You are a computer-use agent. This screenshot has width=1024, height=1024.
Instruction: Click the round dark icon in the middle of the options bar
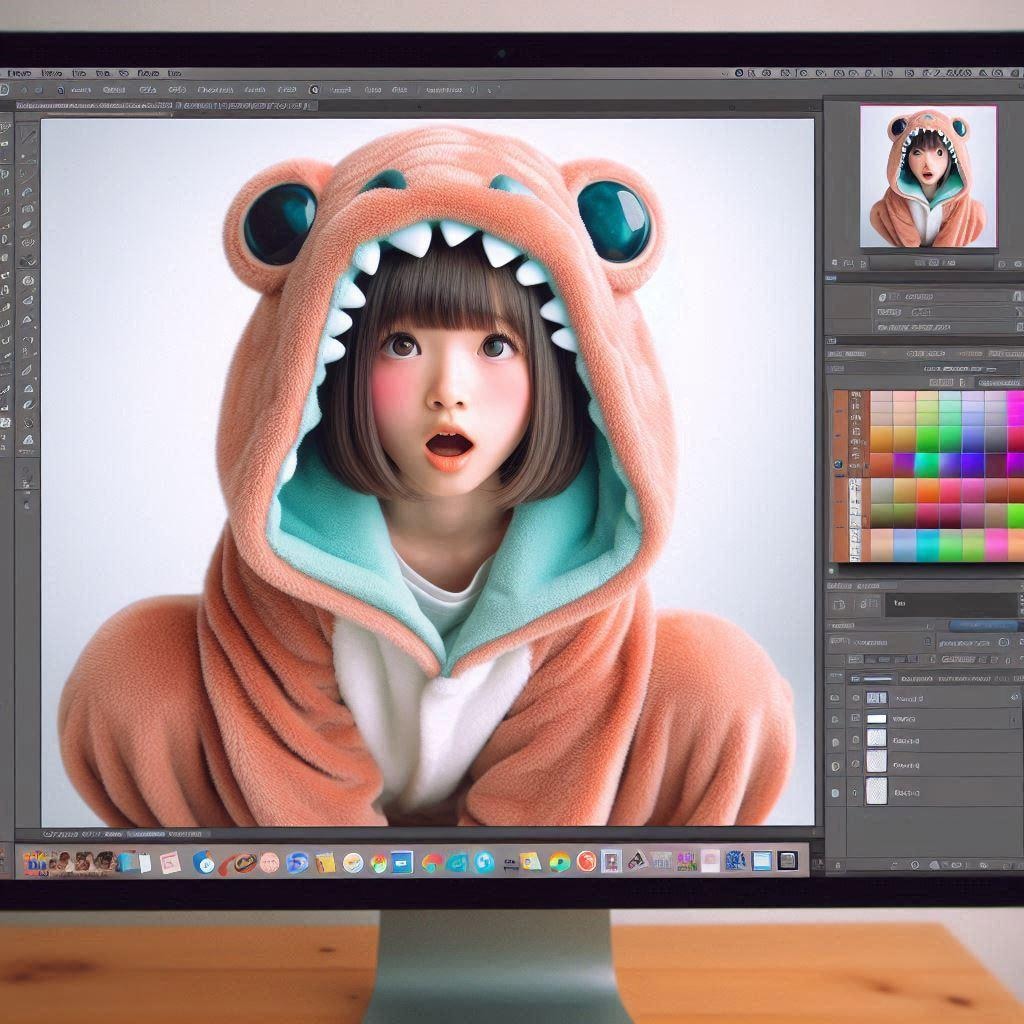313,89
